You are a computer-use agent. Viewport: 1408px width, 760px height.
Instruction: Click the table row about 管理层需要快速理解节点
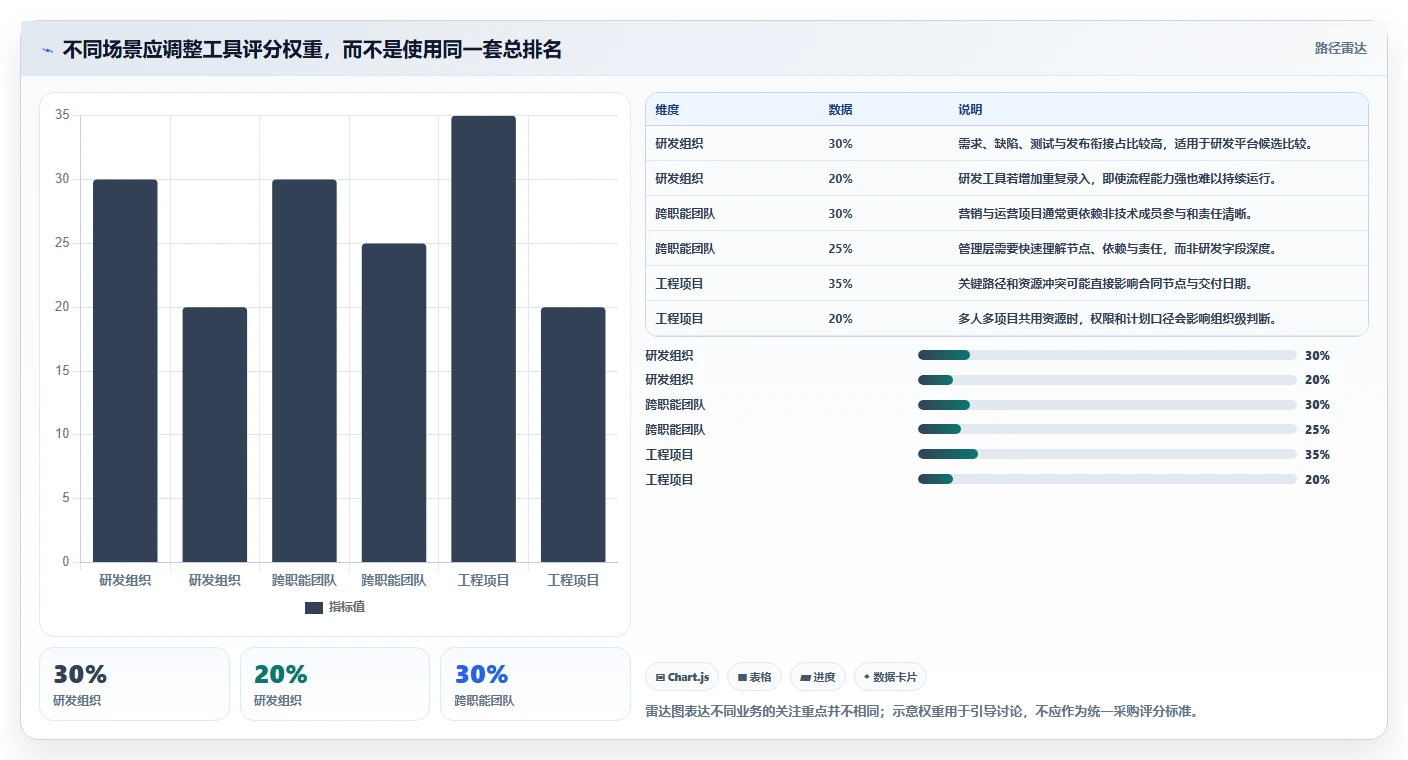[1007, 249]
